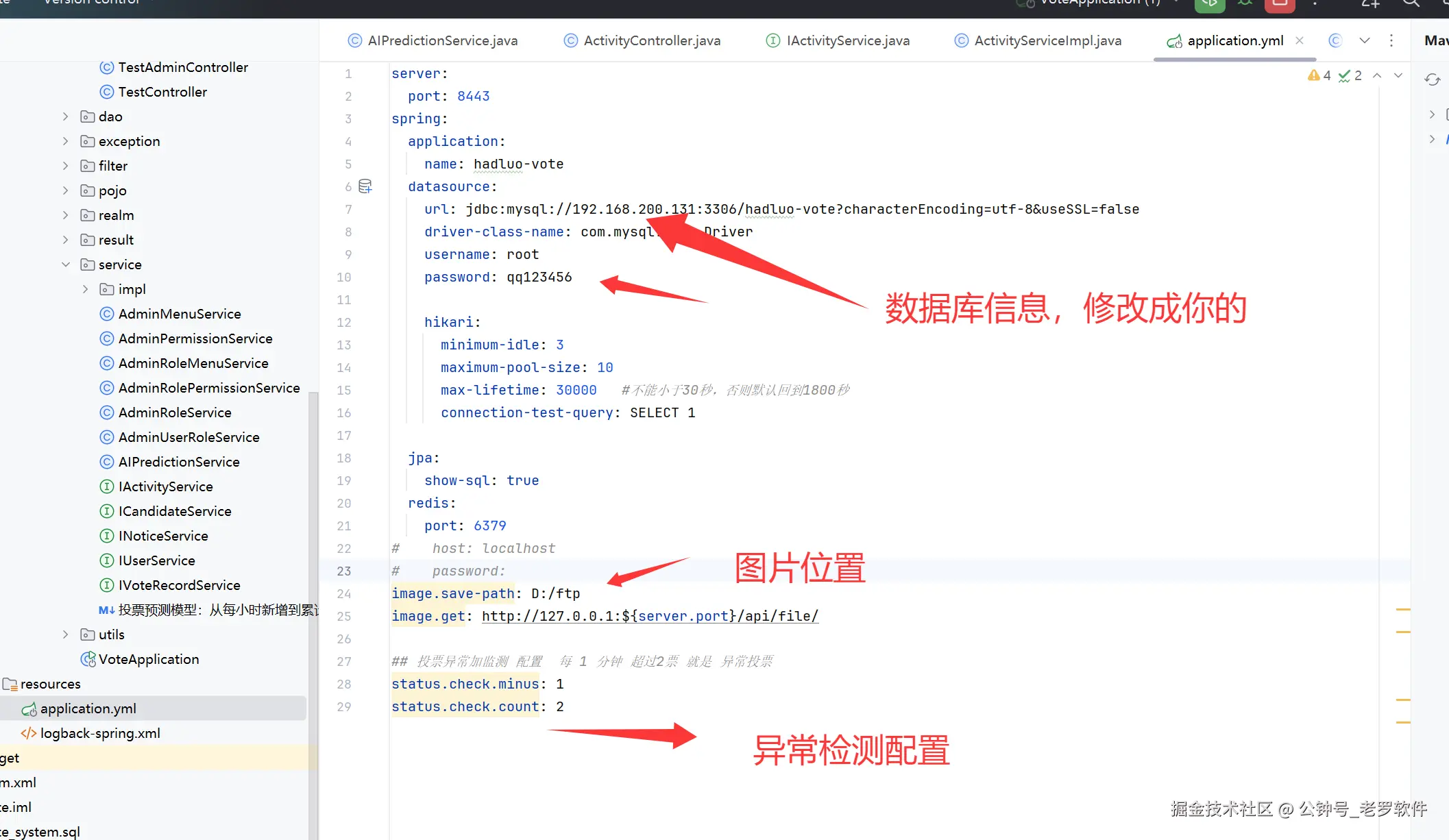Expand the result package node

[65, 240]
